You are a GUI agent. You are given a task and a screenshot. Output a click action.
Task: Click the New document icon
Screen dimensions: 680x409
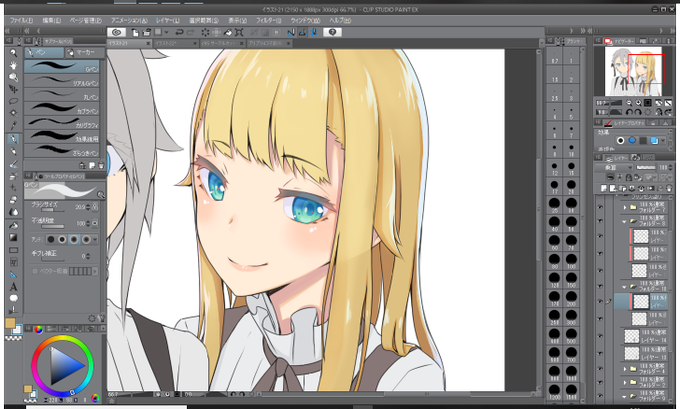click(135, 32)
